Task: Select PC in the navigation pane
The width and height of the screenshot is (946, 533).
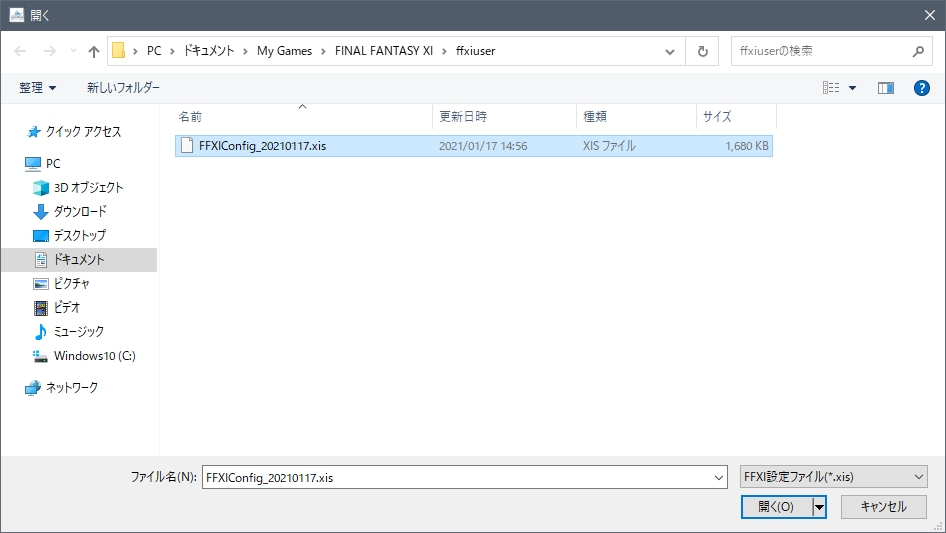Action: 53,164
